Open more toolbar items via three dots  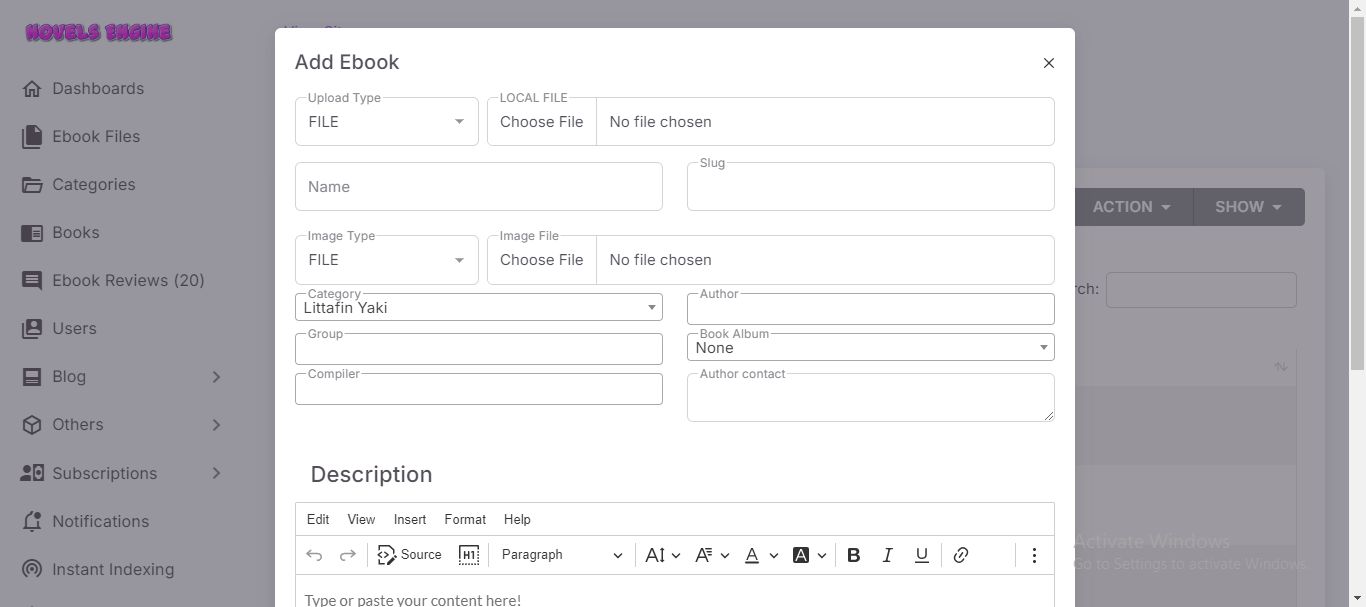[x=1034, y=555]
